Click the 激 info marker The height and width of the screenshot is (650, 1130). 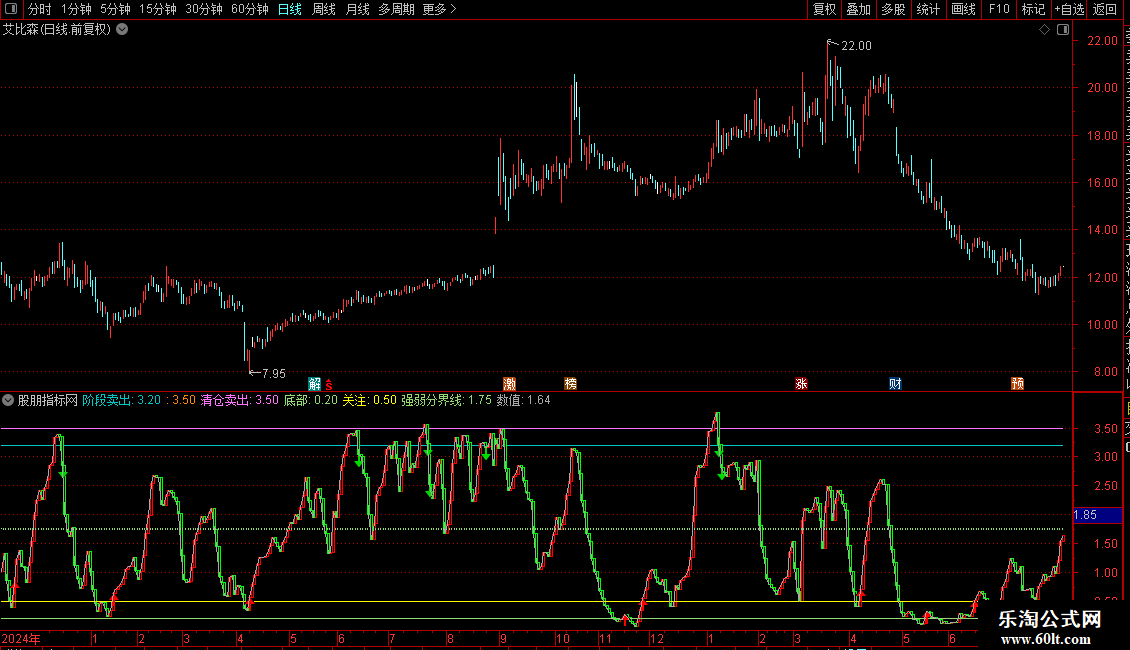tap(510, 384)
